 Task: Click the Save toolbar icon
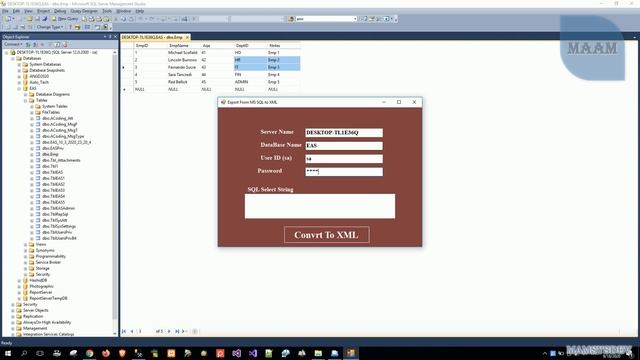[x=37, y=19]
